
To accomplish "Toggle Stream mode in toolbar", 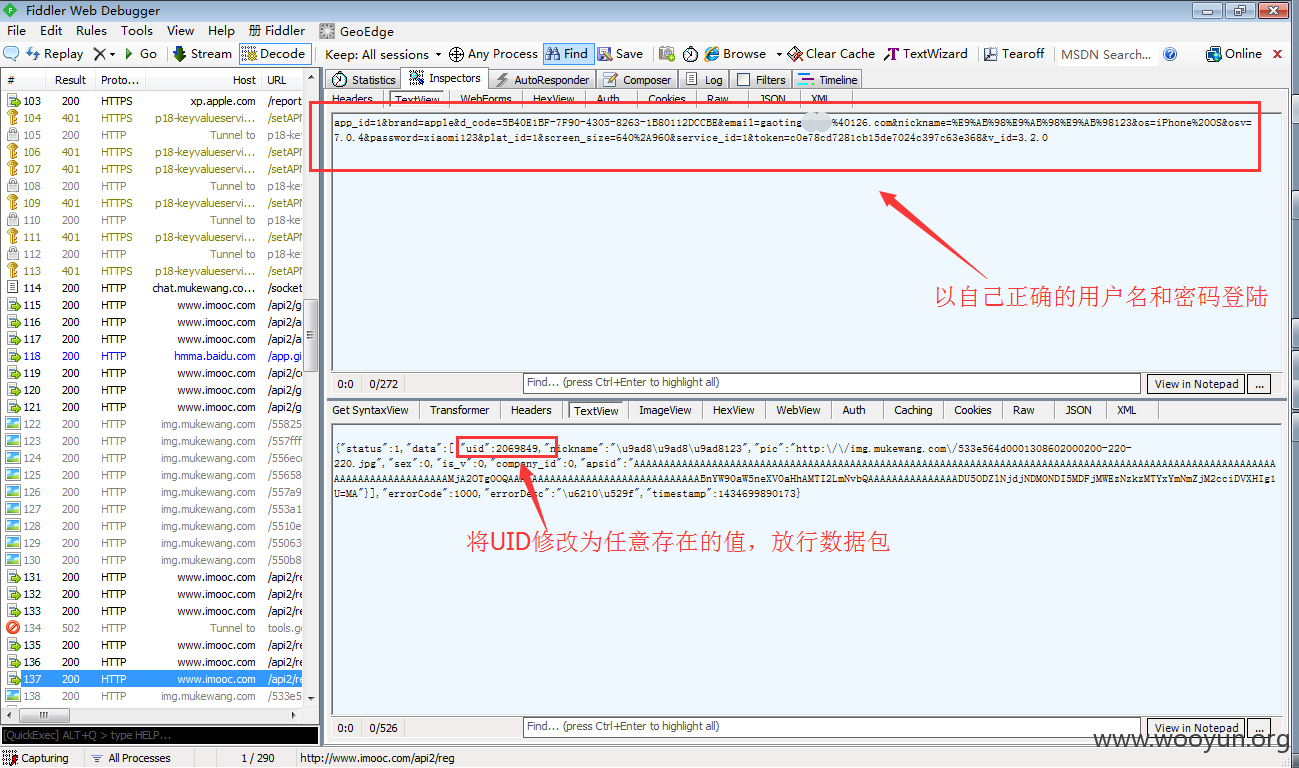I will click(x=202, y=54).
